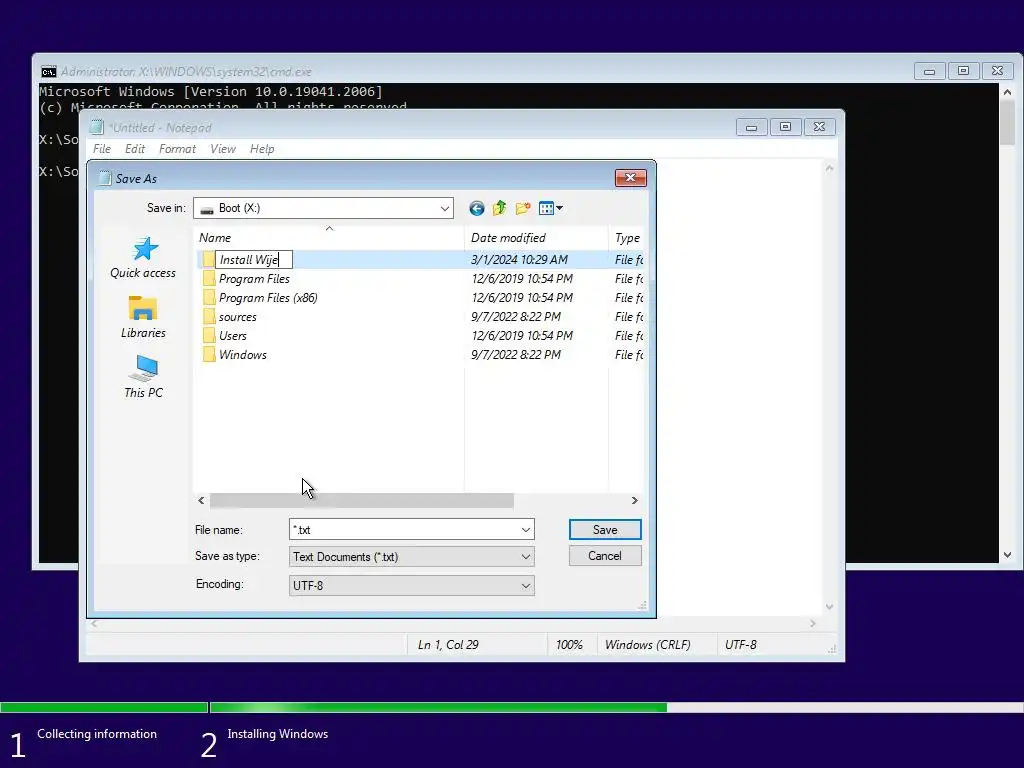Create a new folder with the toolbar icon
The width and height of the screenshot is (1024, 768).
point(522,208)
